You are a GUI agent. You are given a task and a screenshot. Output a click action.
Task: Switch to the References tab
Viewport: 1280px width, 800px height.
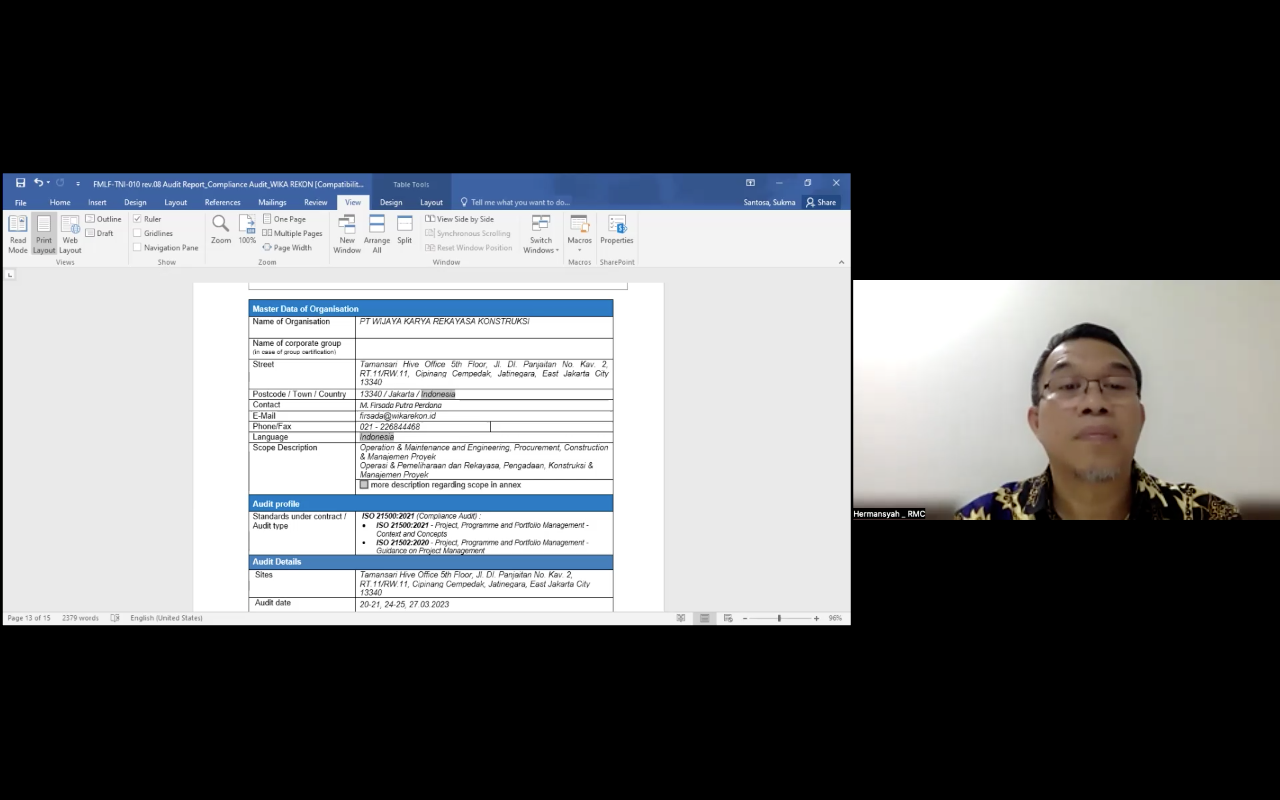[222, 202]
